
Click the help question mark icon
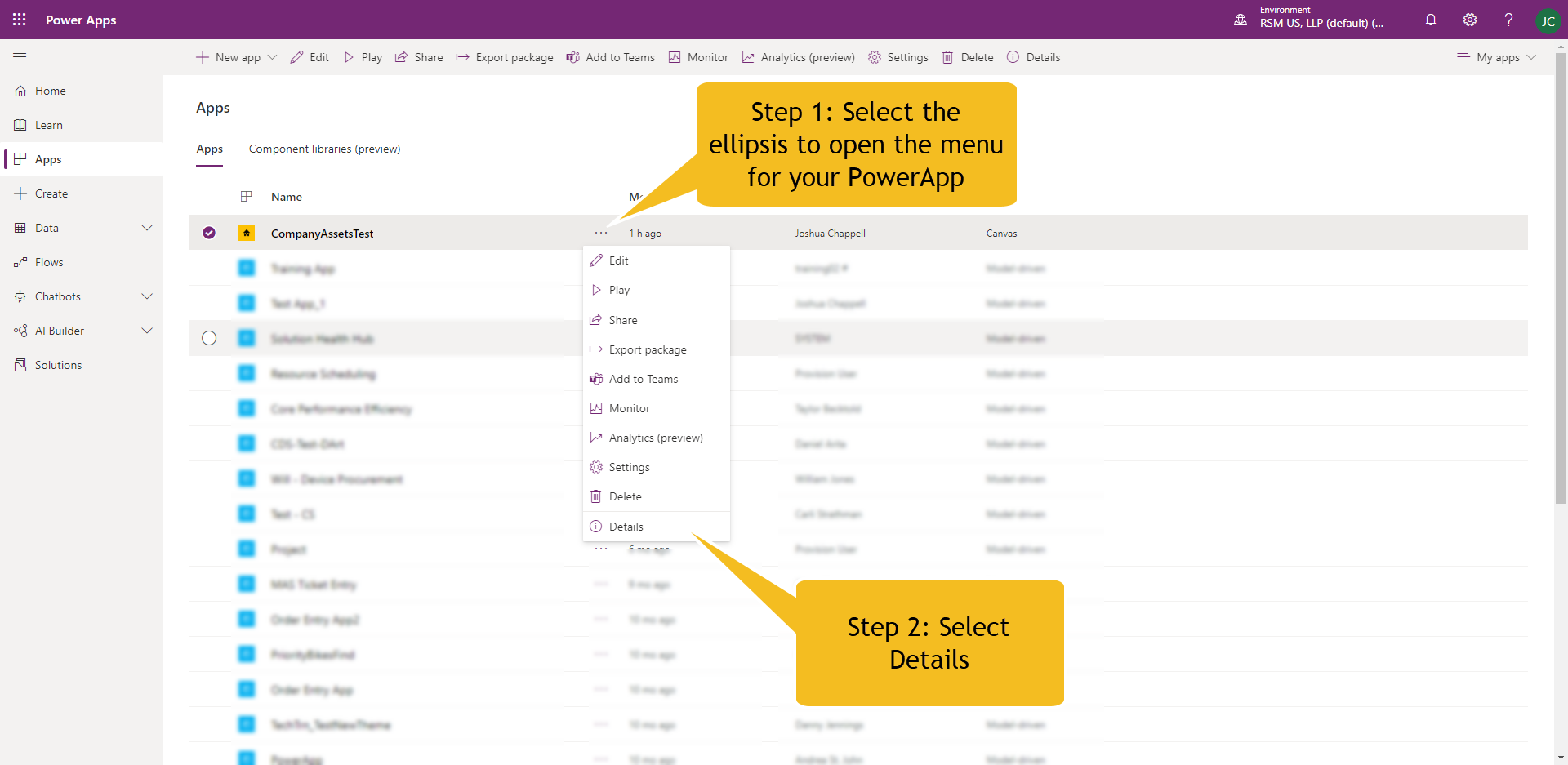pos(1508,20)
